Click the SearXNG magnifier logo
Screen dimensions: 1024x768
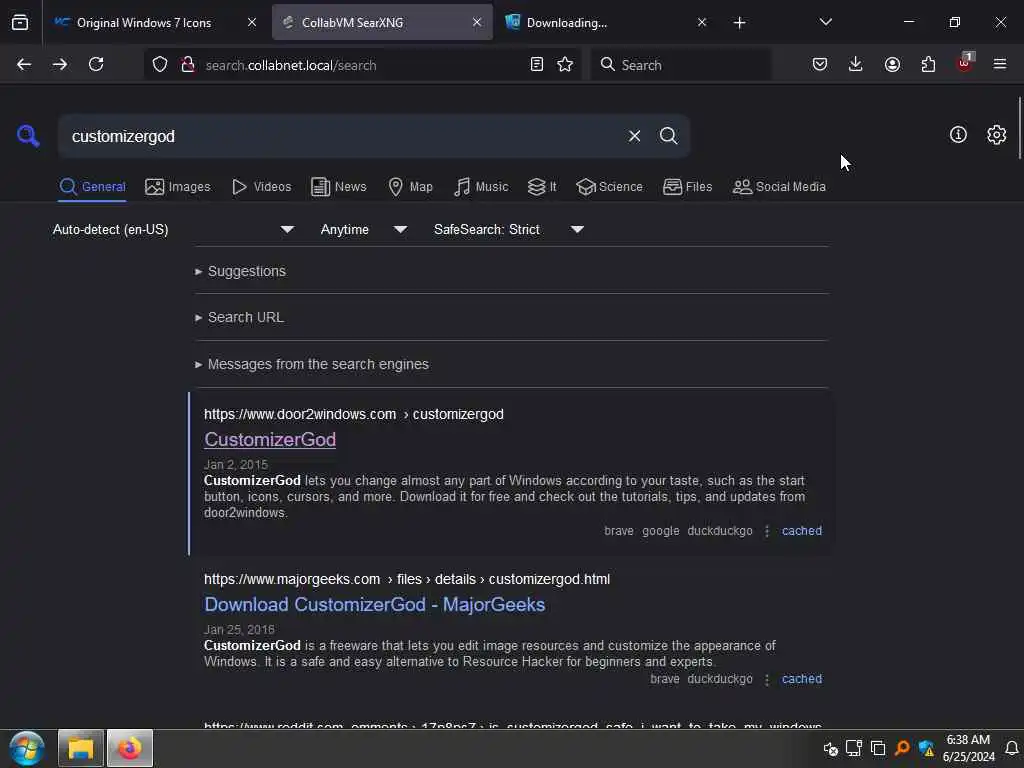tap(28, 136)
